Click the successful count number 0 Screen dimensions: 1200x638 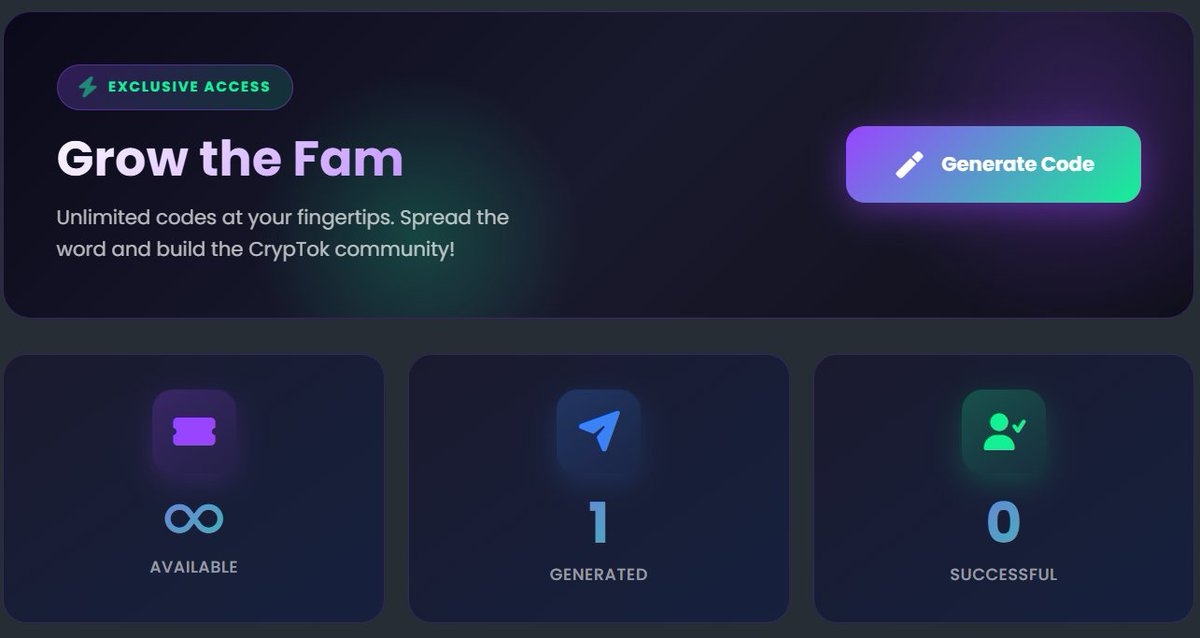click(x=1003, y=523)
